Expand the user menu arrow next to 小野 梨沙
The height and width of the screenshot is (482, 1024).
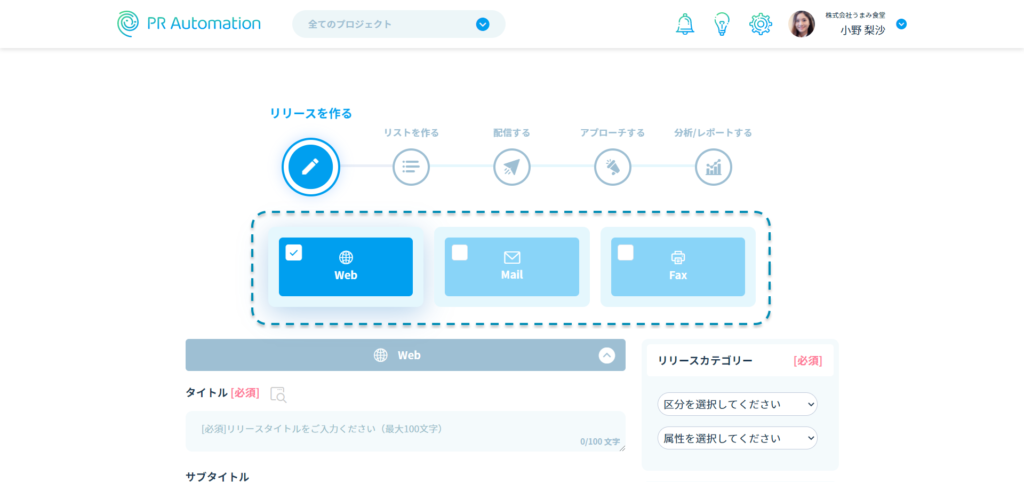[901, 24]
